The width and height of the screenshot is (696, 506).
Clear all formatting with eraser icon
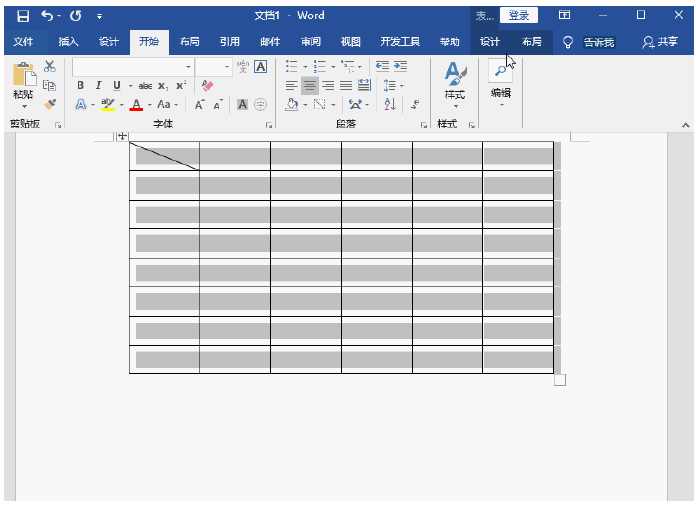tap(207, 85)
